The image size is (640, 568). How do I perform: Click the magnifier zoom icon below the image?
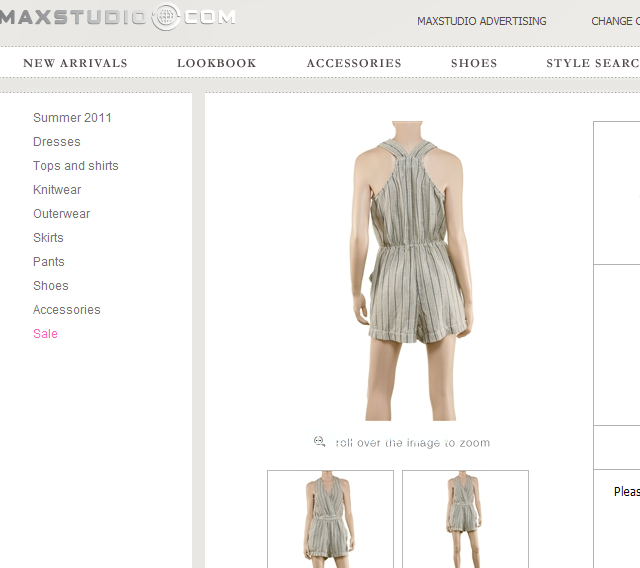coord(319,442)
